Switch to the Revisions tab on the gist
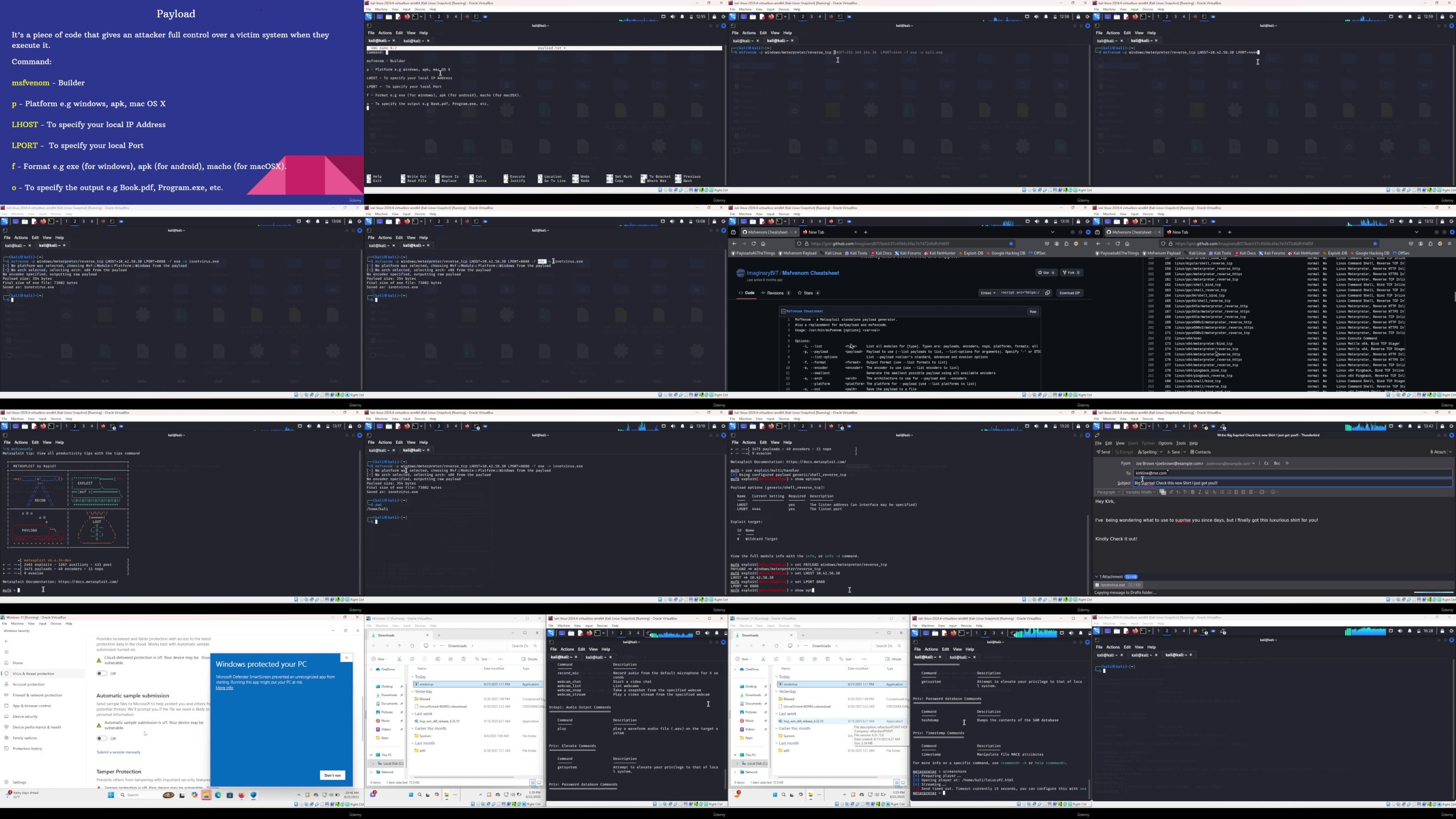The width and height of the screenshot is (1456, 819). point(775,293)
